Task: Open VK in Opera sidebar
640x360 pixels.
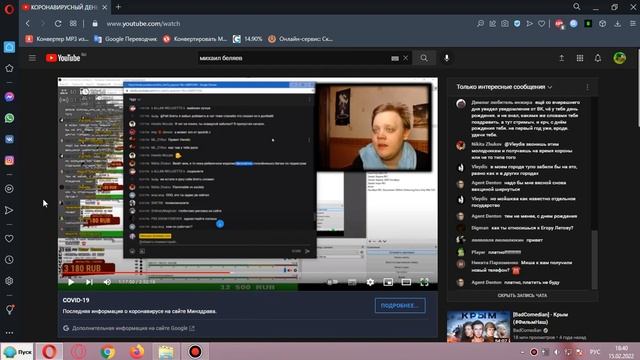Action: pyautogui.click(x=9, y=139)
